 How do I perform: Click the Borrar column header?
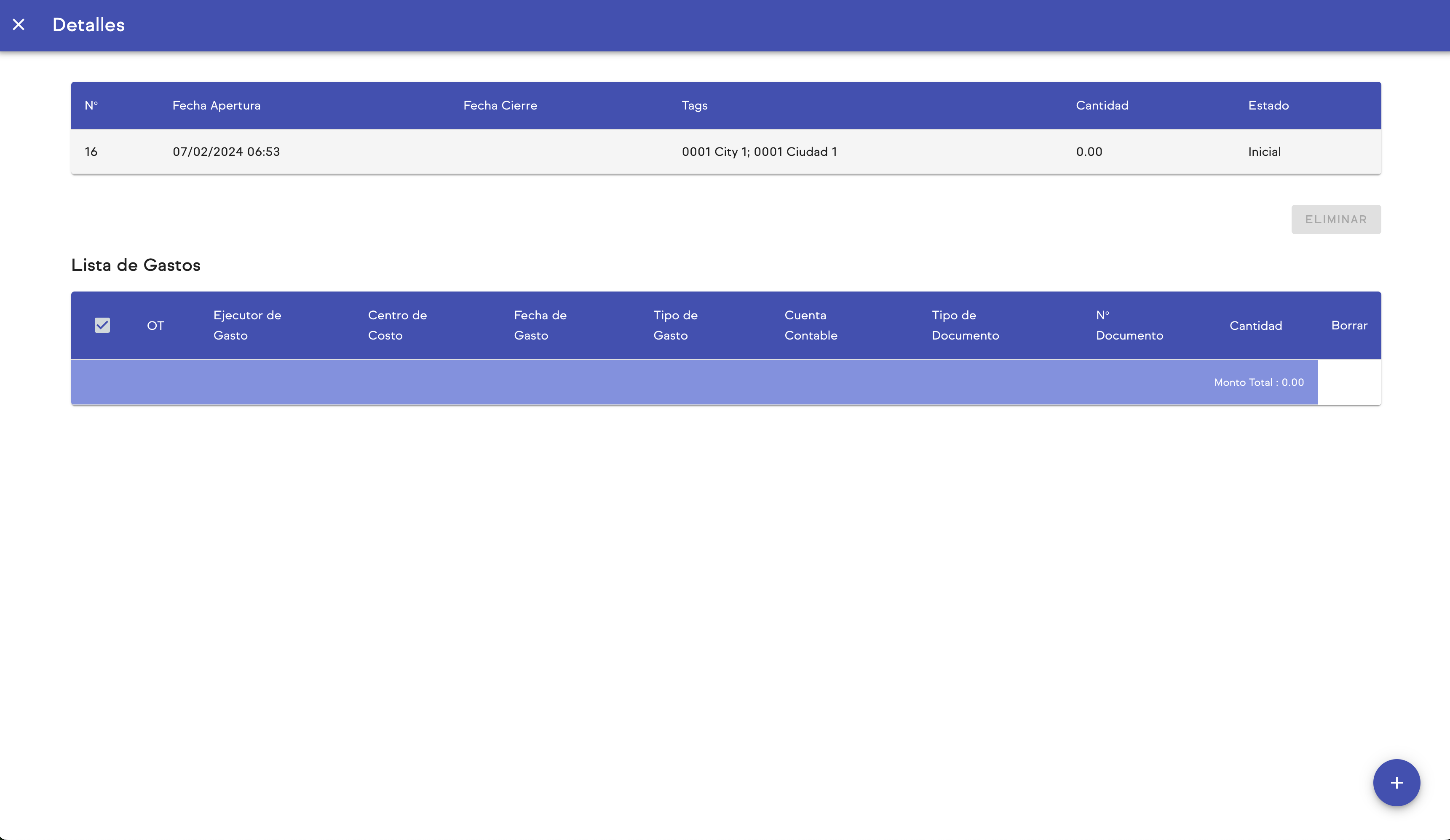pyautogui.click(x=1349, y=325)
